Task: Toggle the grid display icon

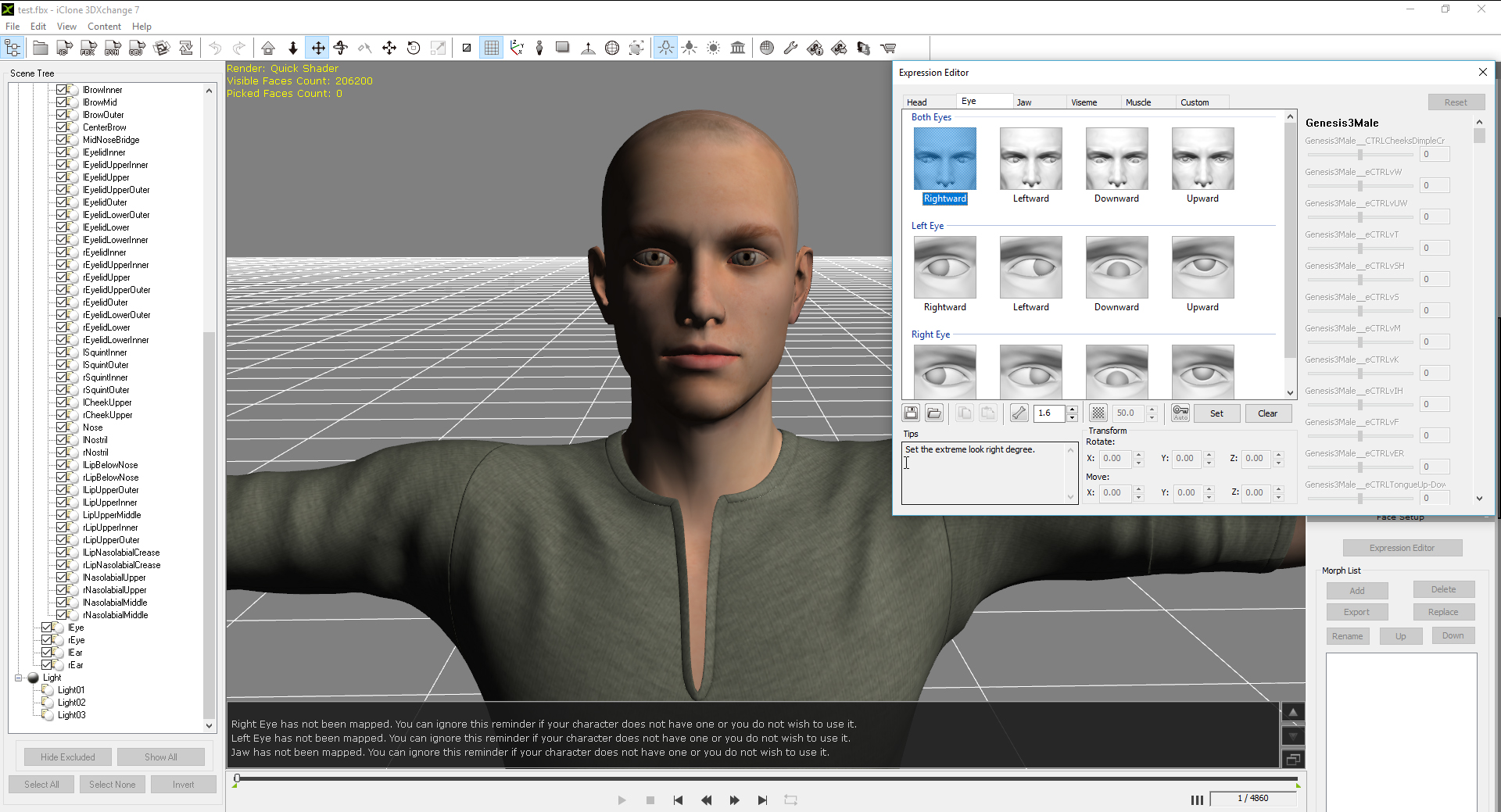Action: pyautogui.click(x=491, y=48)
